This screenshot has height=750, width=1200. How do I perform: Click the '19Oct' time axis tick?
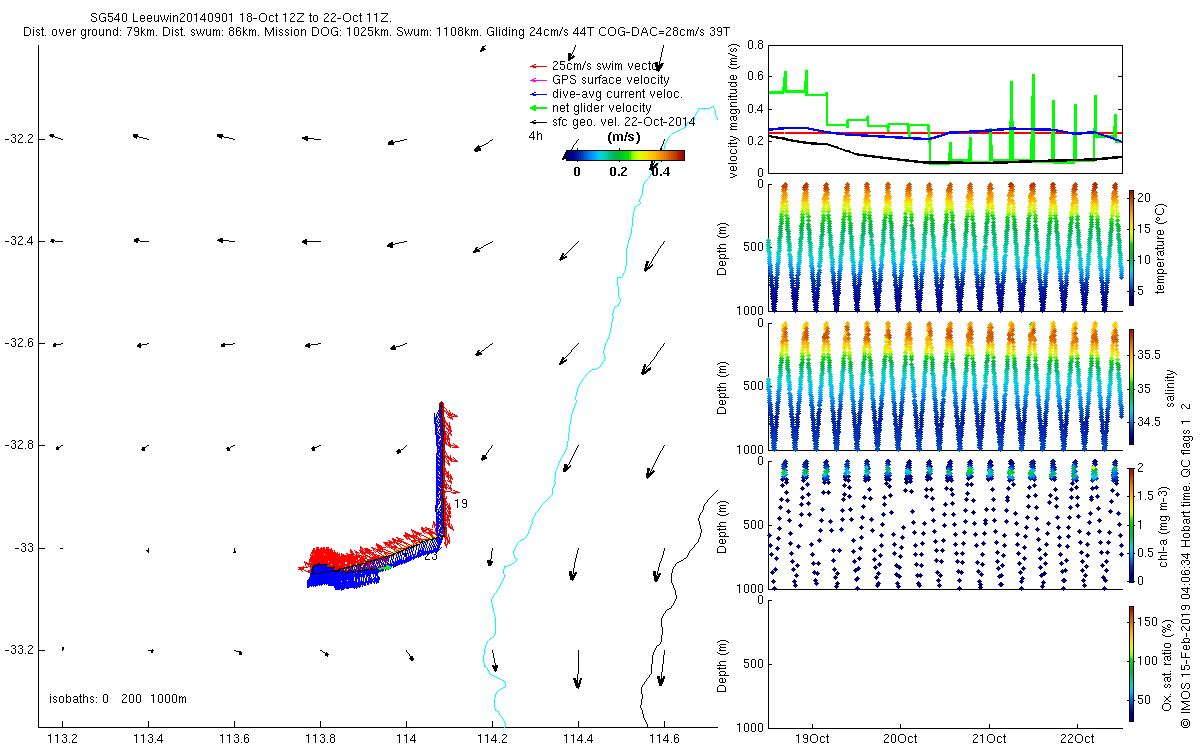812,739
